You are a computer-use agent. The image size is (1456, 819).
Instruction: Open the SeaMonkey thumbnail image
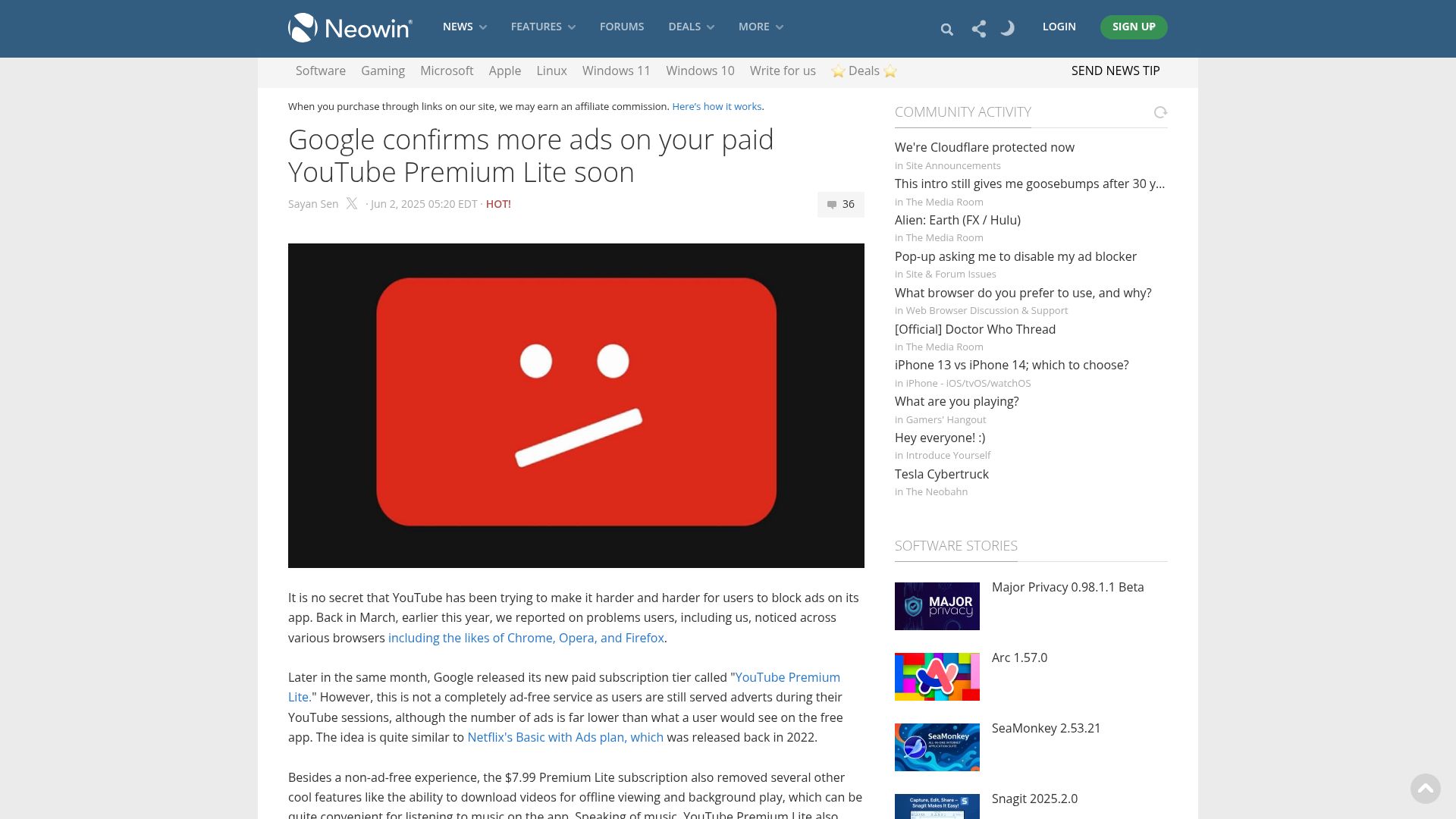coord(937,747)
